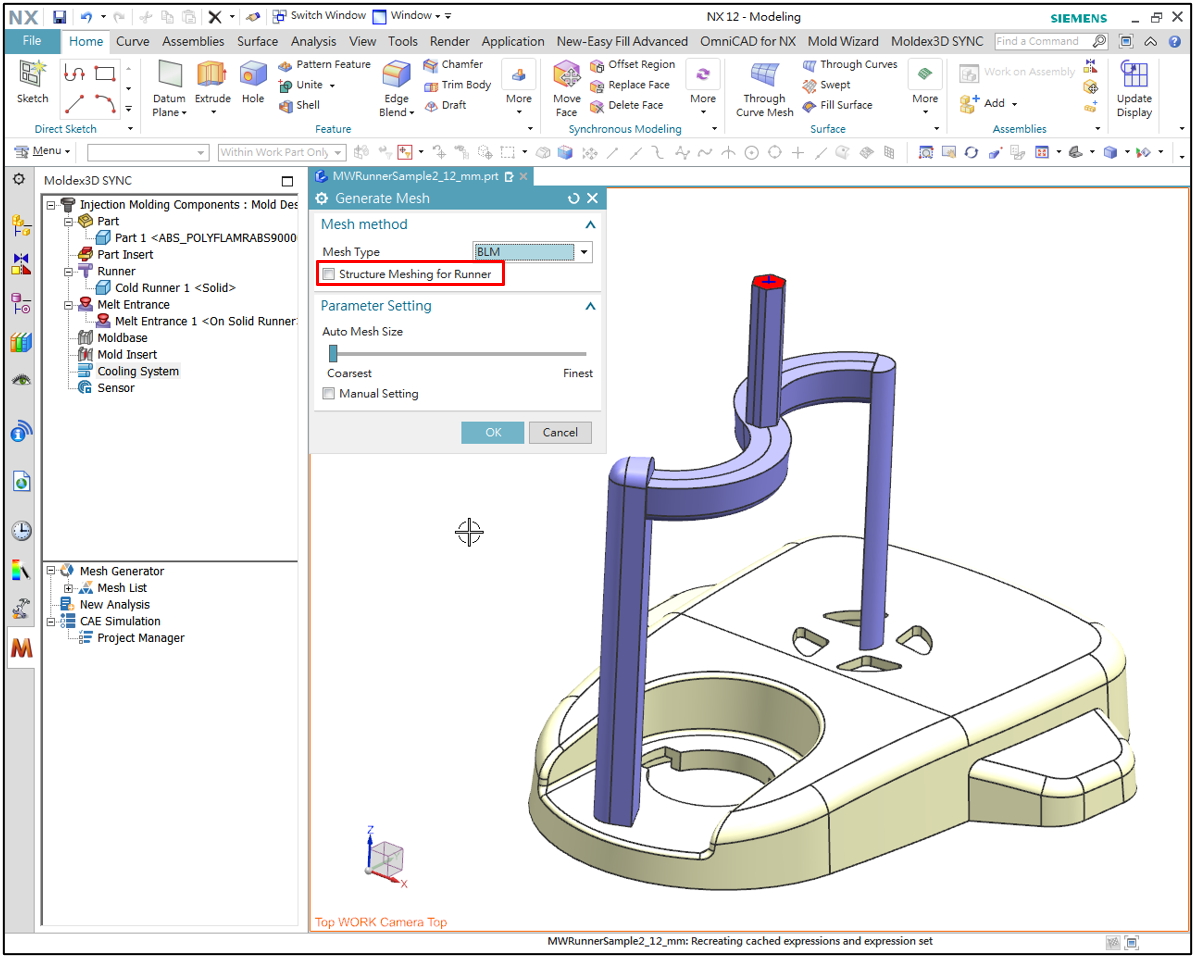This screenshot has height=958, width=1194.
Task: Click Through Curves command
Action: (x=850, y=65)
